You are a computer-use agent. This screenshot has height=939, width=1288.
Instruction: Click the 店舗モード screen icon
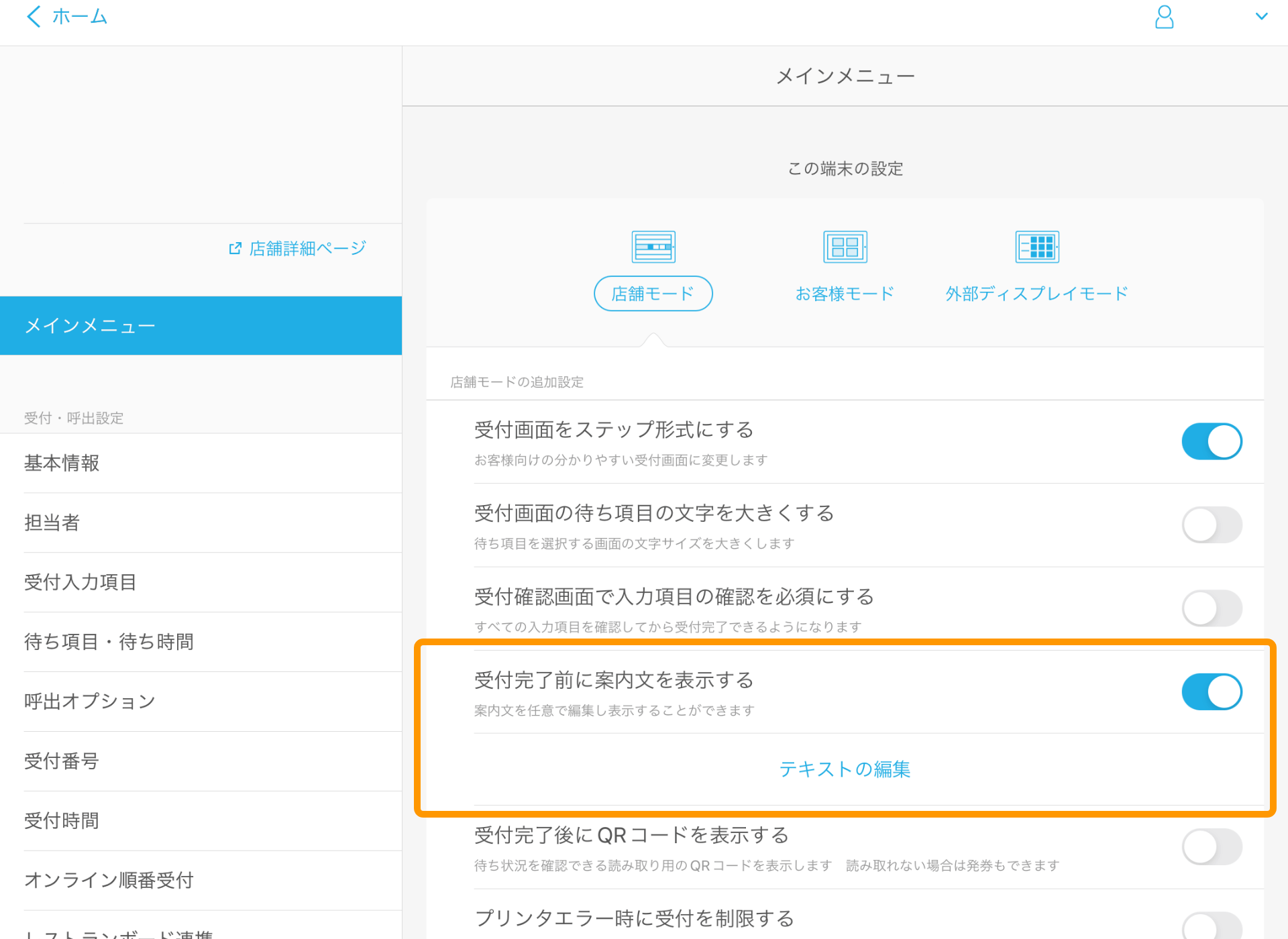(x=653, y=247)
